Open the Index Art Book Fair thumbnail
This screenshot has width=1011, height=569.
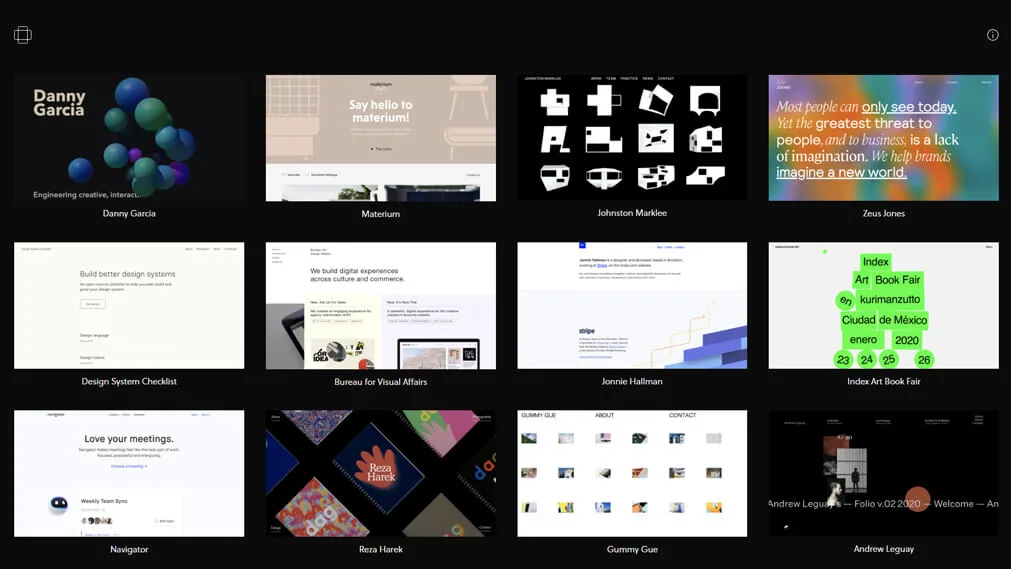pos(883,306)
